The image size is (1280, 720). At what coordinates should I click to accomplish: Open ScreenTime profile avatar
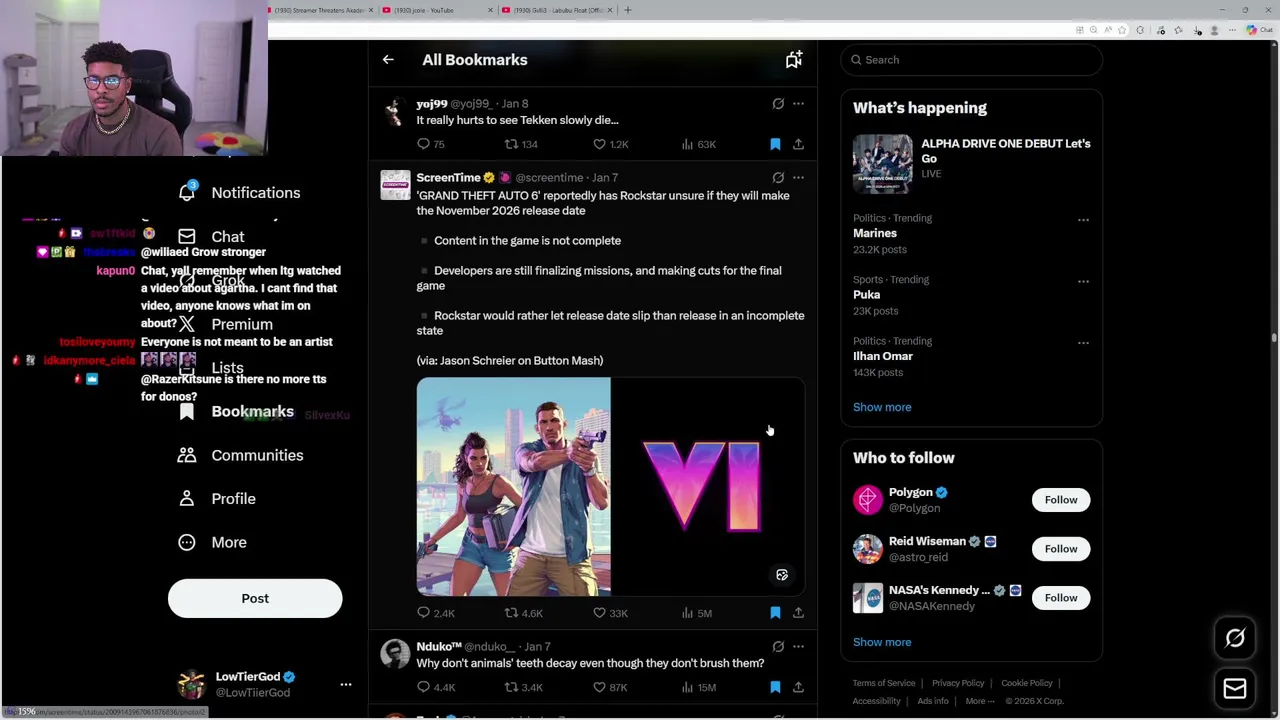[395, 185]
